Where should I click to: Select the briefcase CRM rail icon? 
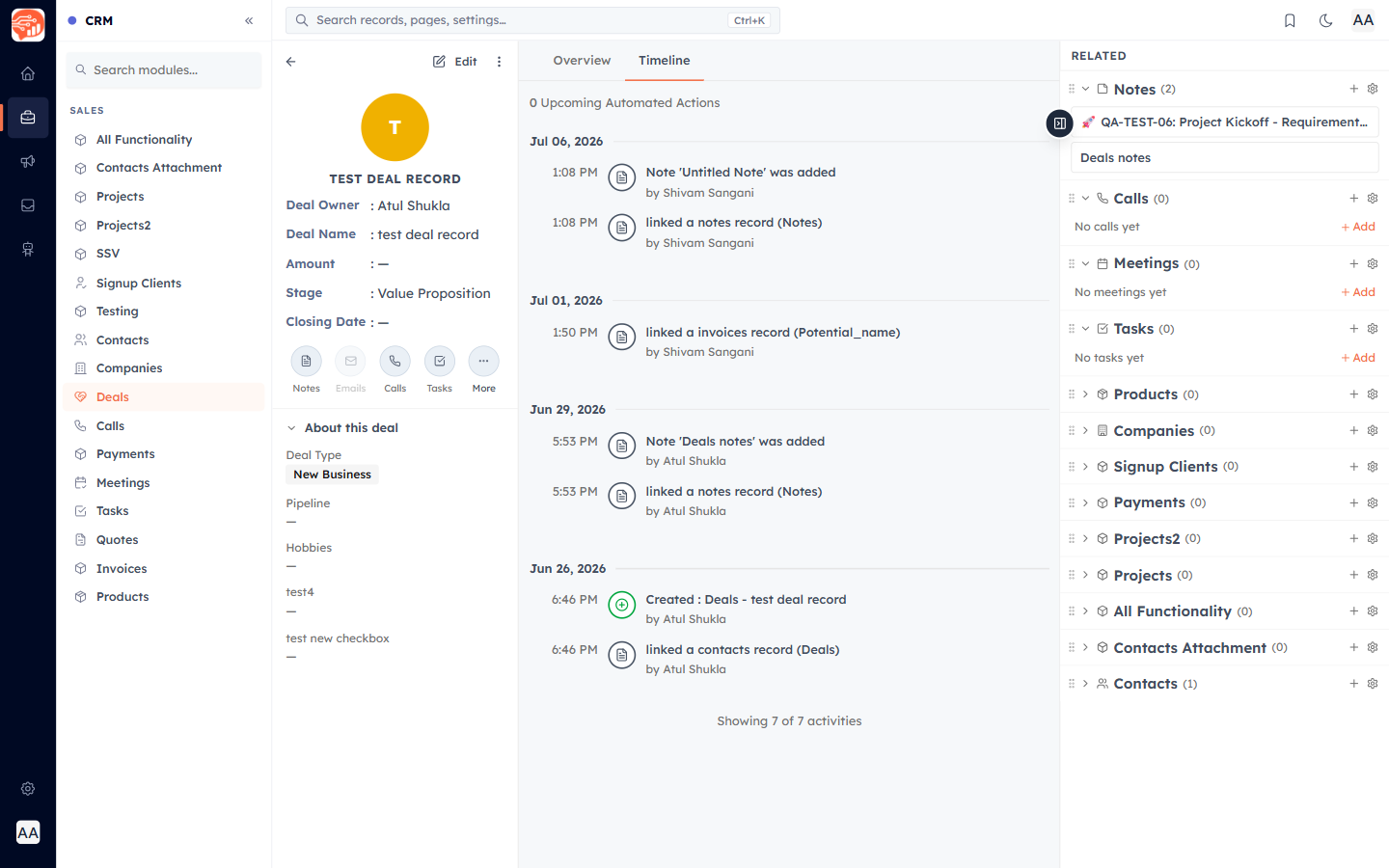click(28, 118)
